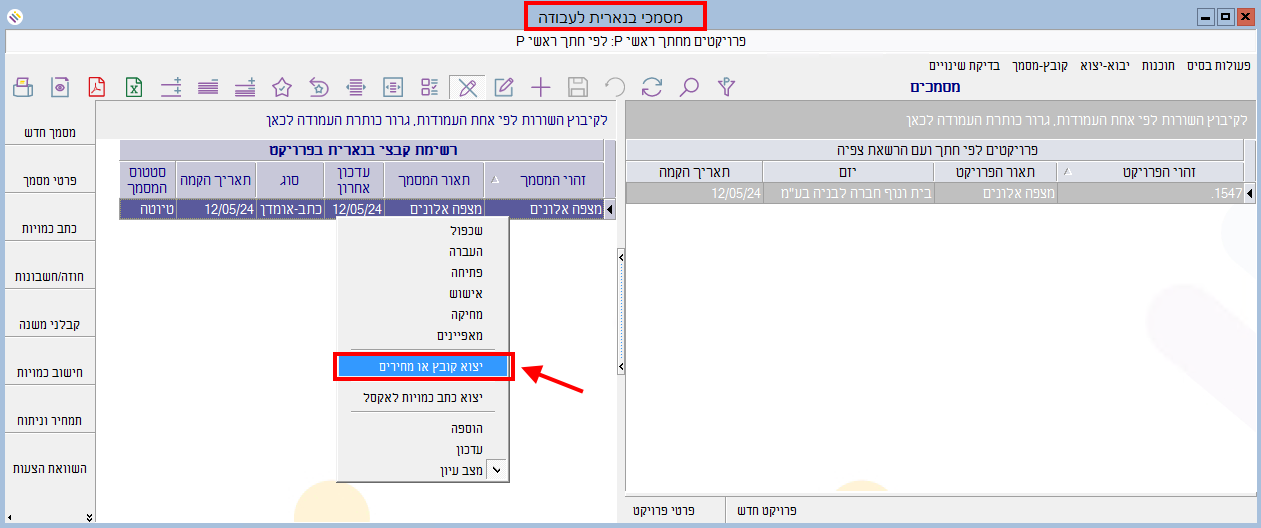Open search with the magnifying glass icon
This screenshot has height=528, width=1261.
click(689, 87)
